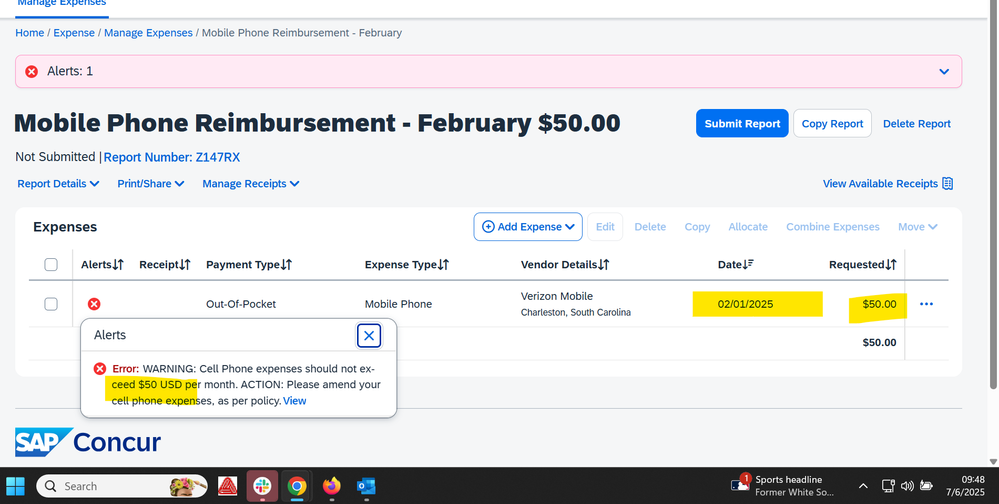Sort by Date column header

tap(736, 264)
